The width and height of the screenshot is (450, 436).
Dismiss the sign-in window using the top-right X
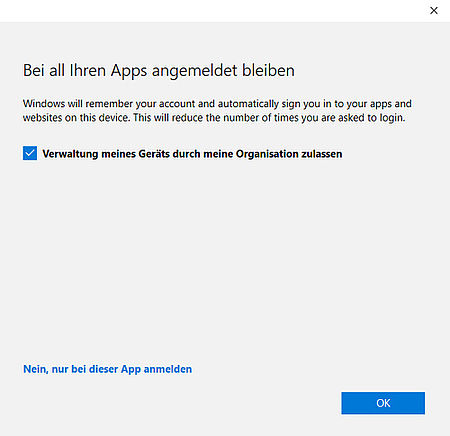434,11
